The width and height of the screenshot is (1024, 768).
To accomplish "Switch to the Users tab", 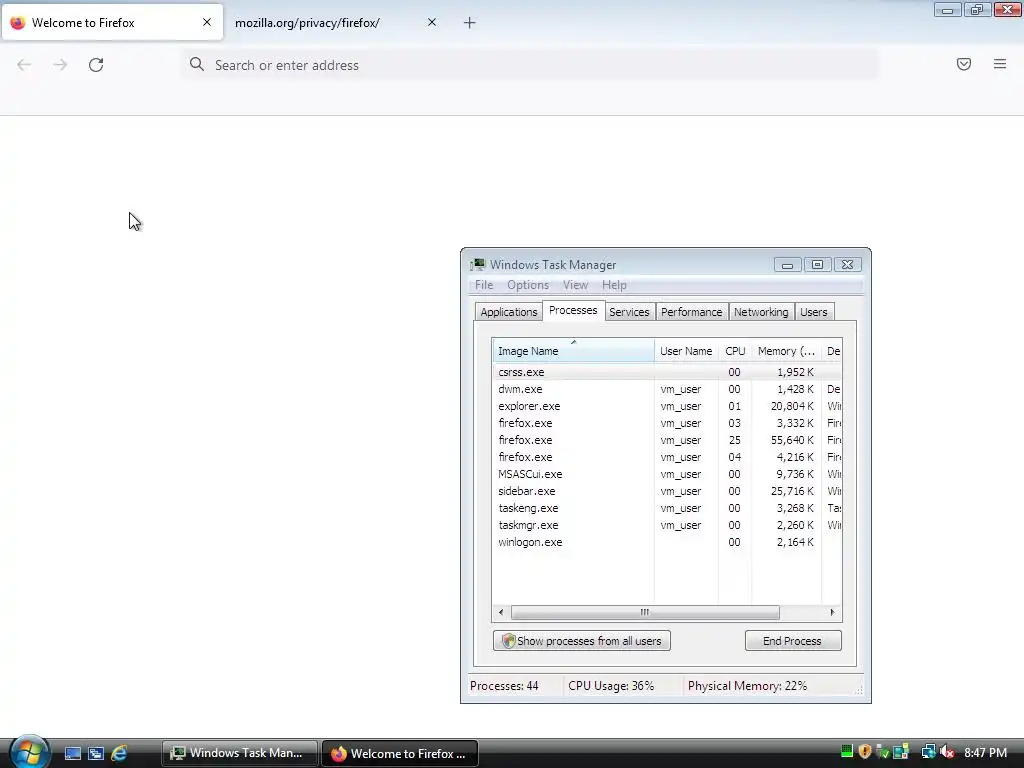I will (x=814, y=312).
